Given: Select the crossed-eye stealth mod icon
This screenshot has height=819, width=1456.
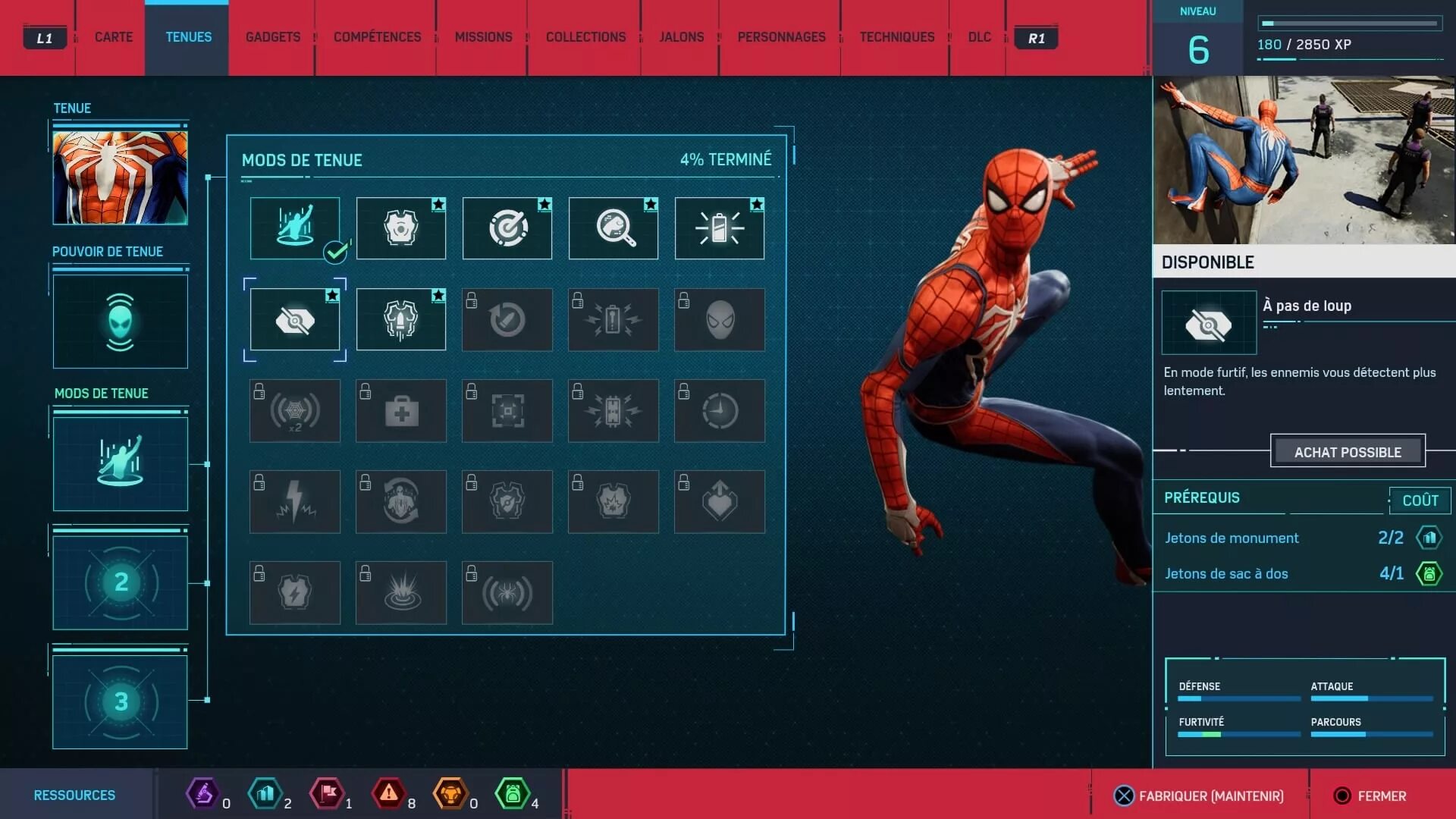Looking at the screenshot, I should pos(294,320).
